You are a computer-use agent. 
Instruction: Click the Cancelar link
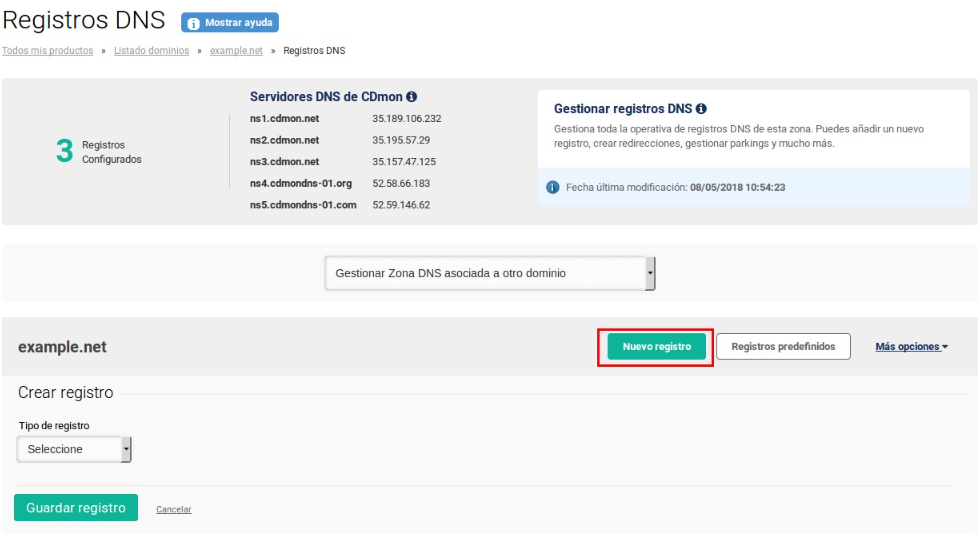tap(173, 509)
